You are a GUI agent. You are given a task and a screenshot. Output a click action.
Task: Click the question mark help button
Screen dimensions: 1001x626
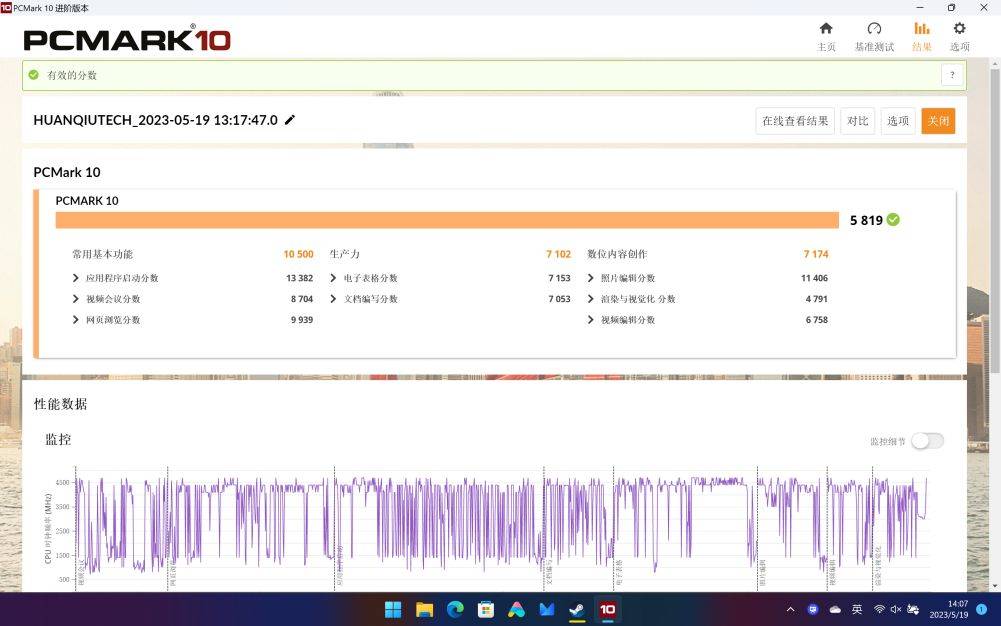pos(952,75)
